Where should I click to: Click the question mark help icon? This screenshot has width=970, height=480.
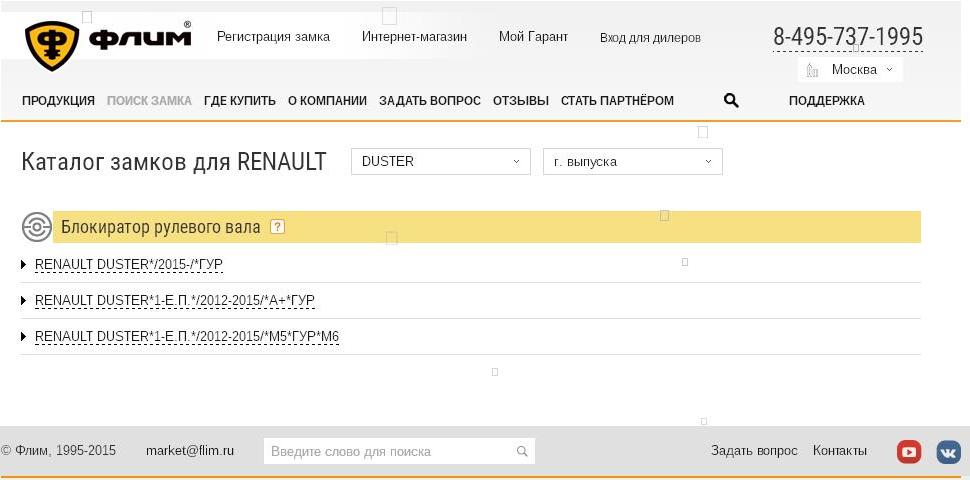click(x=278, y=227)
